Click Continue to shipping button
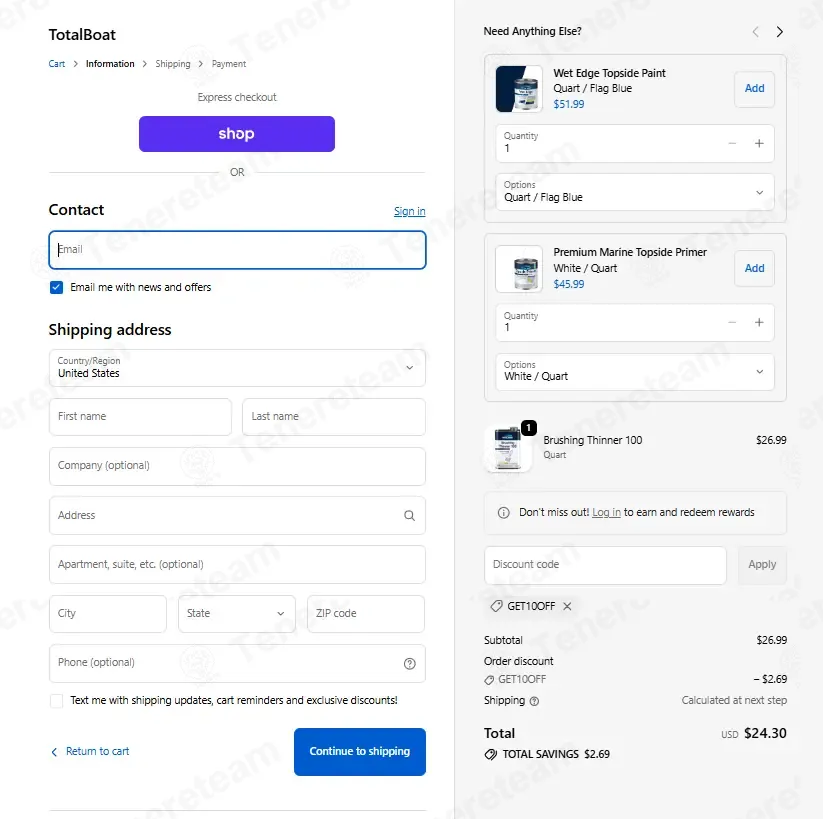 (x=360, y=751)
